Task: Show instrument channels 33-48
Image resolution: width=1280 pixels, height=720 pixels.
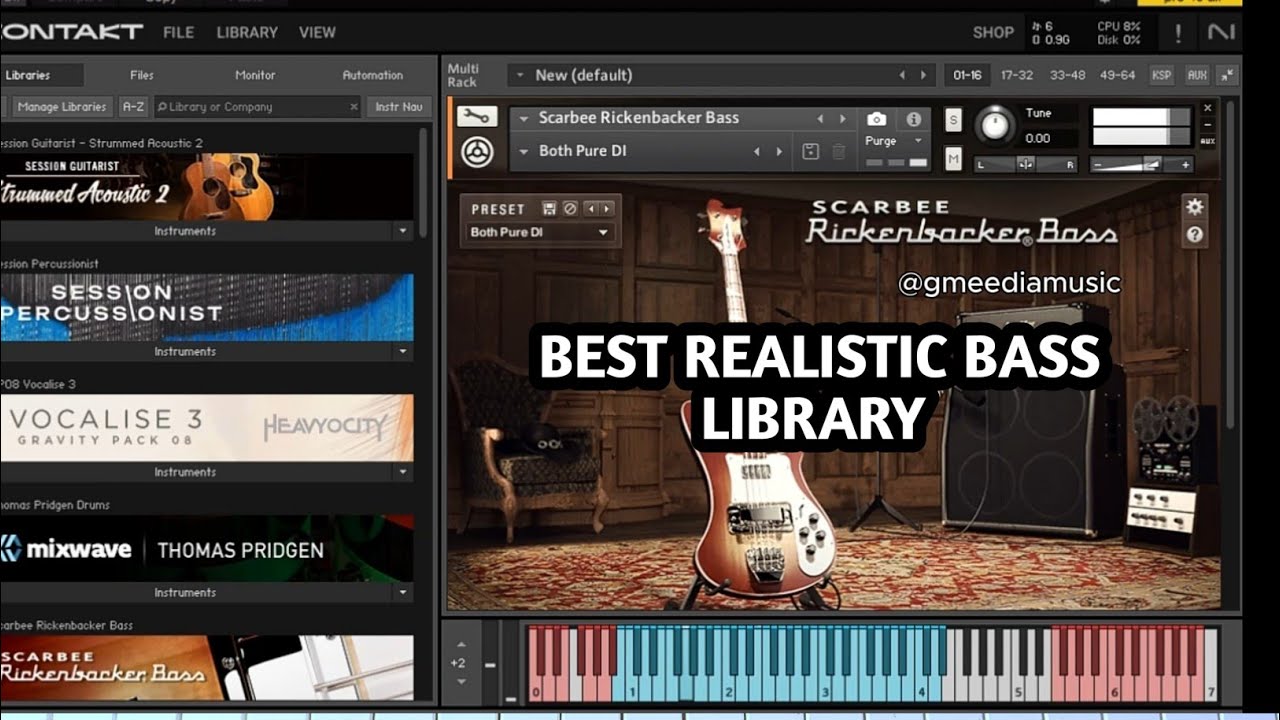Action: 1067,75
